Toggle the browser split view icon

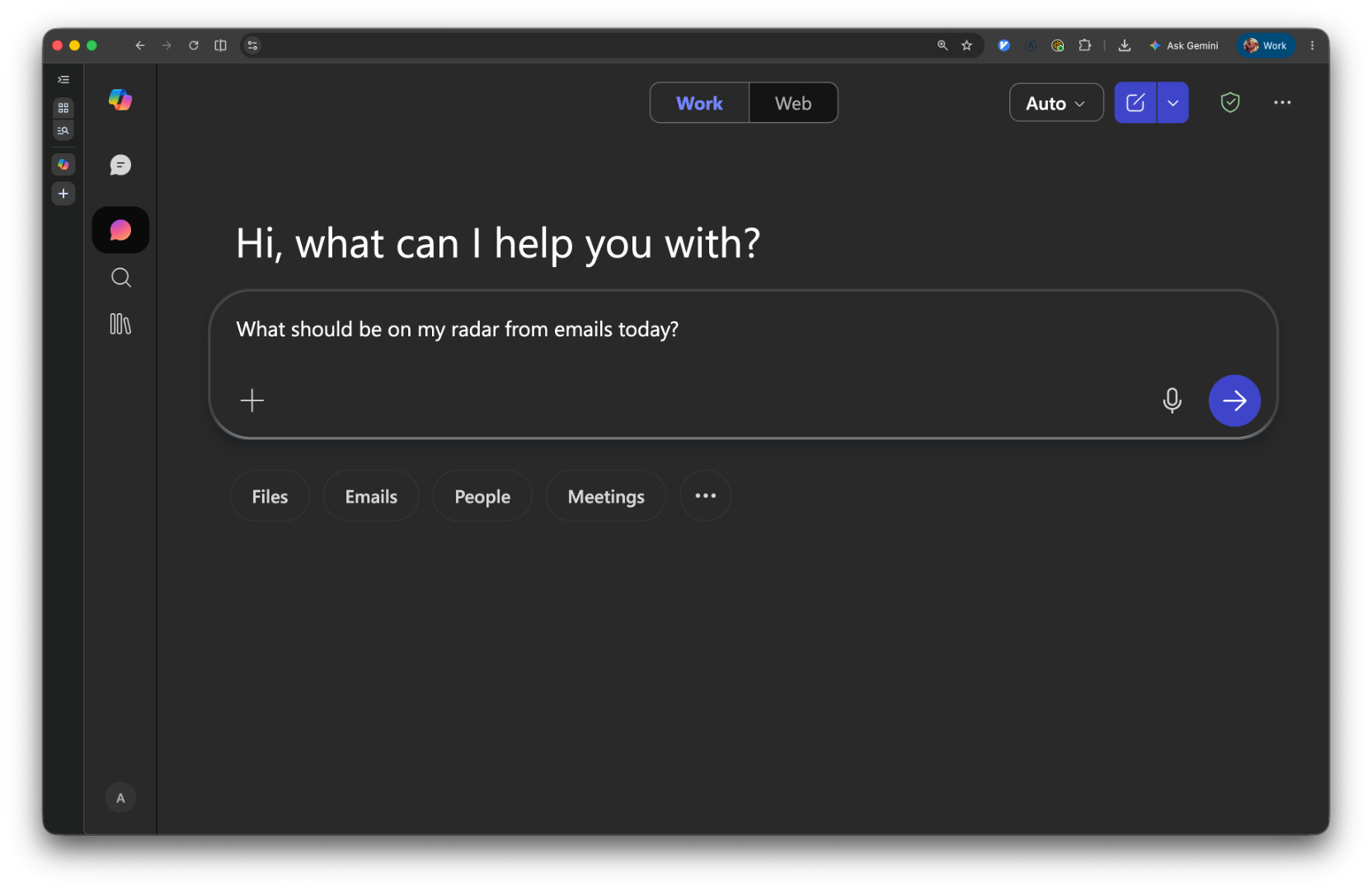220,45
